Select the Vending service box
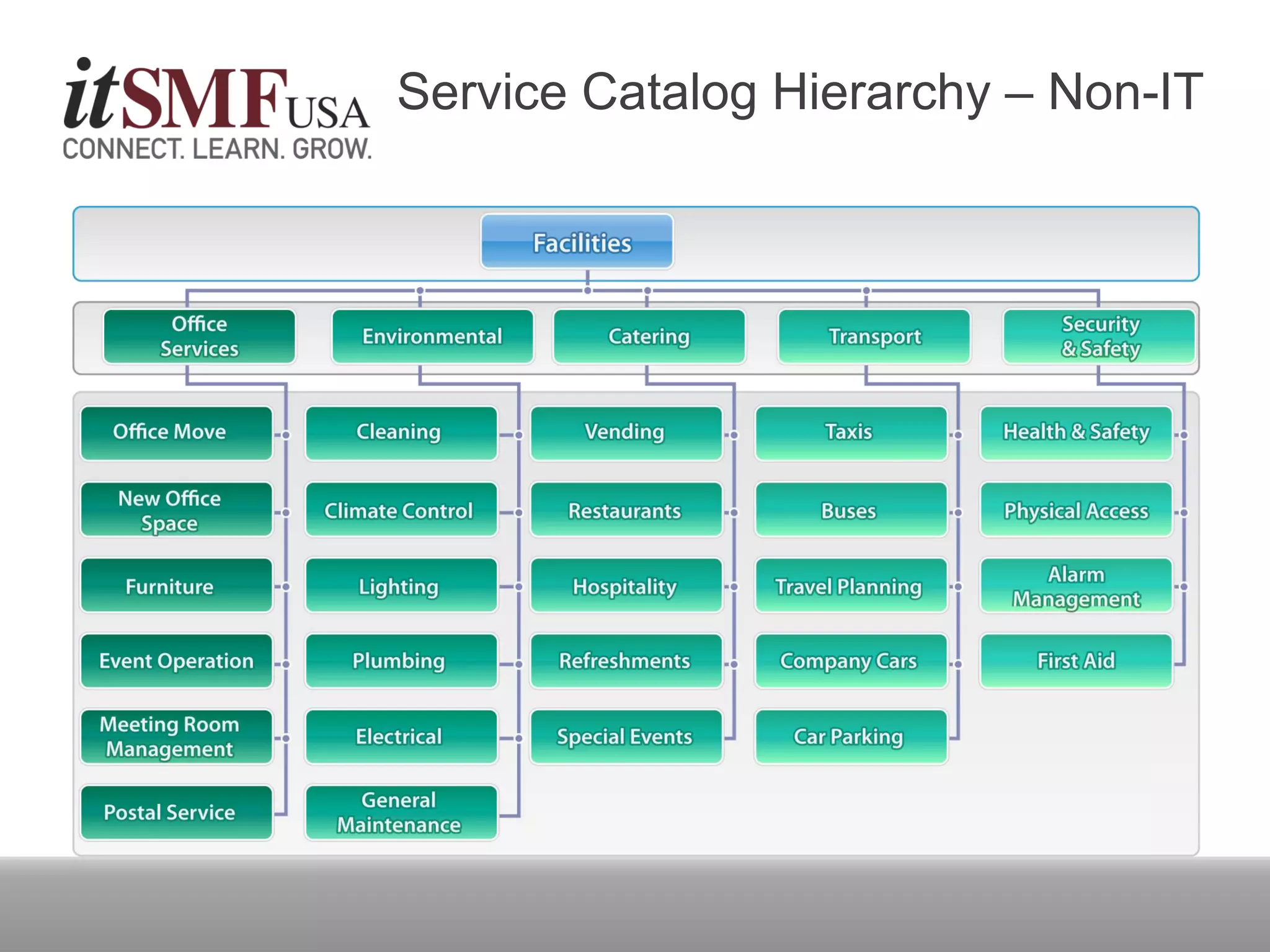Image resolution: width=1270 pixels, height=952 pixels. [626, 433]
